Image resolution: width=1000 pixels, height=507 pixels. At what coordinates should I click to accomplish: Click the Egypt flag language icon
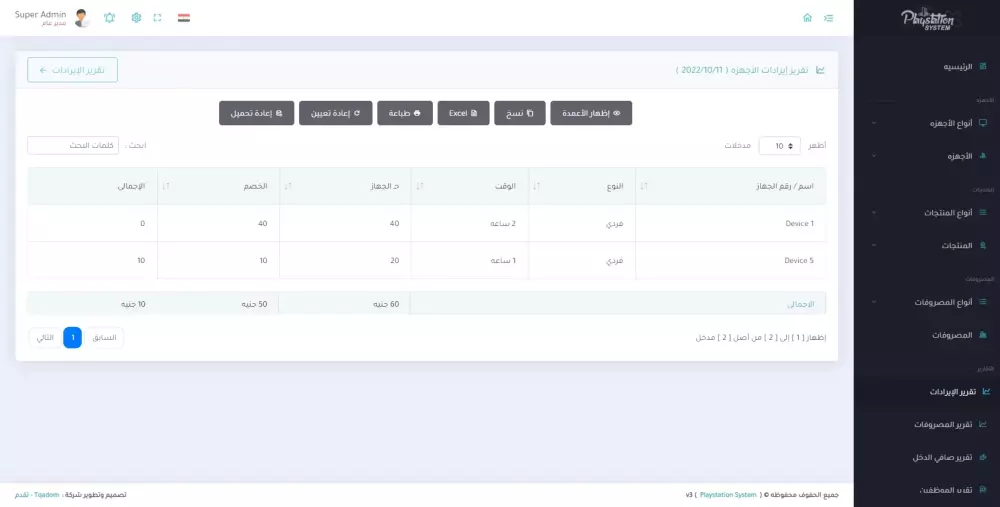(x=184, y=18)
